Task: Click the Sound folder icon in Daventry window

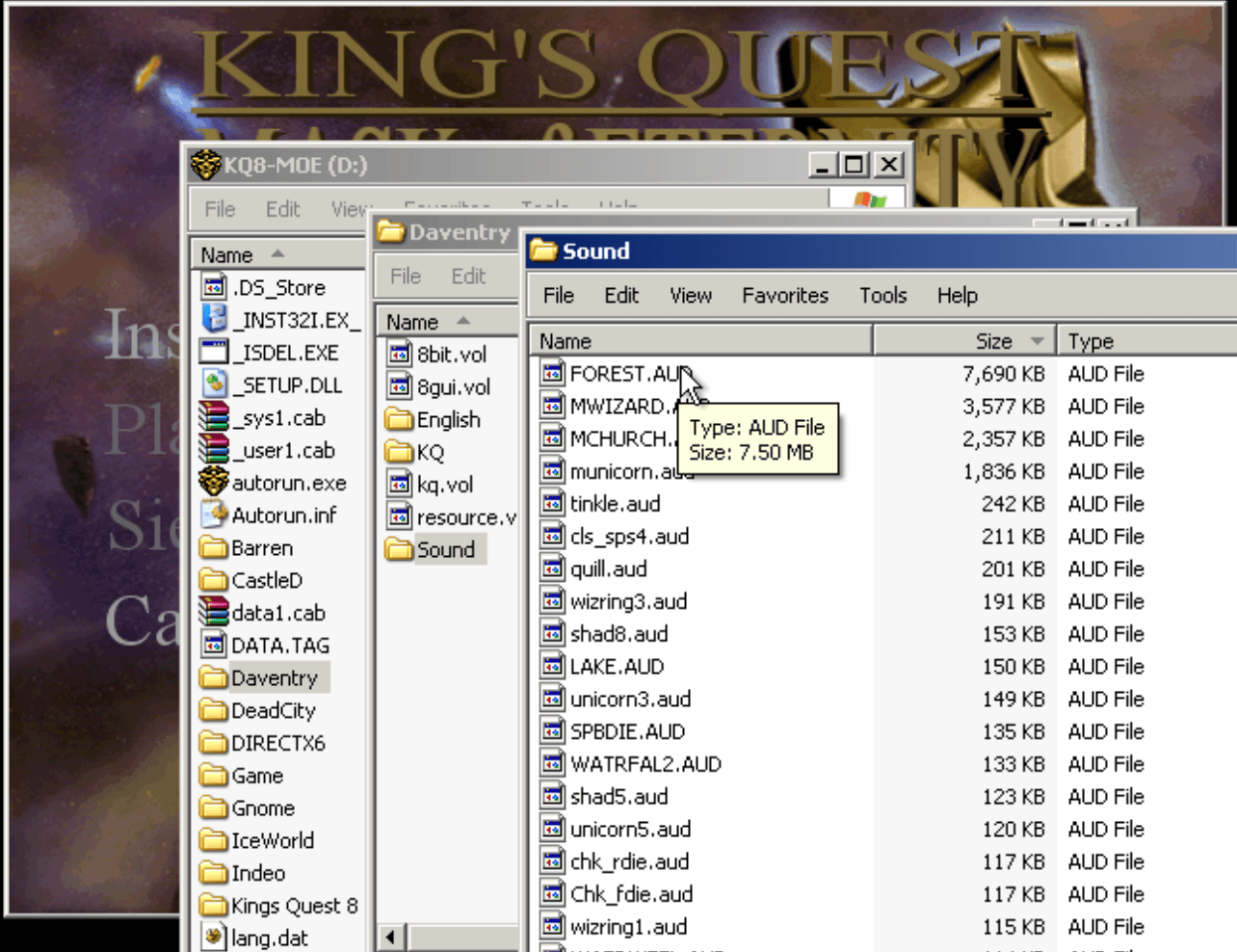Action: (399, 549)
